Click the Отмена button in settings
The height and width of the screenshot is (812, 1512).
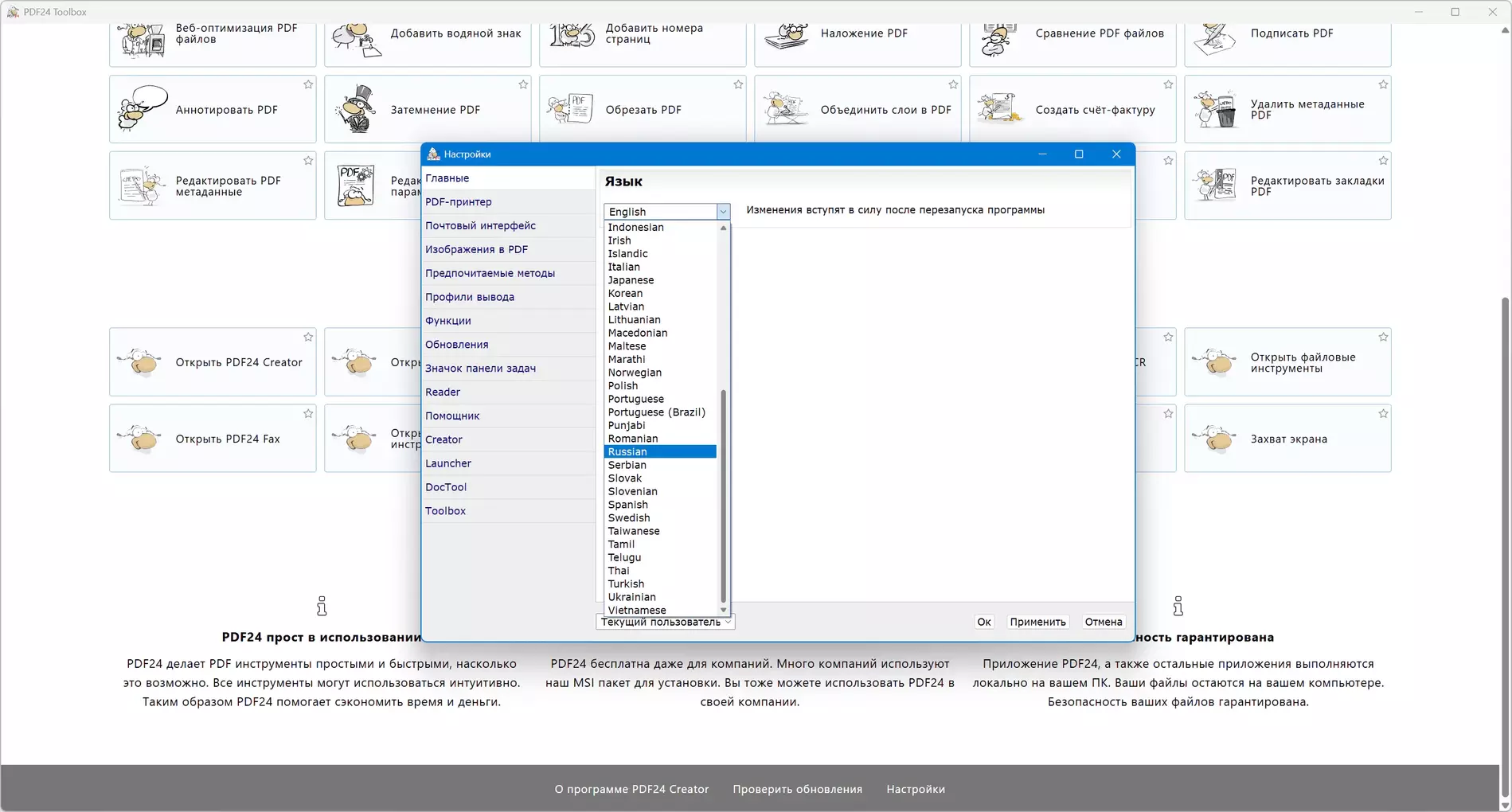[x=1103, y=622]
